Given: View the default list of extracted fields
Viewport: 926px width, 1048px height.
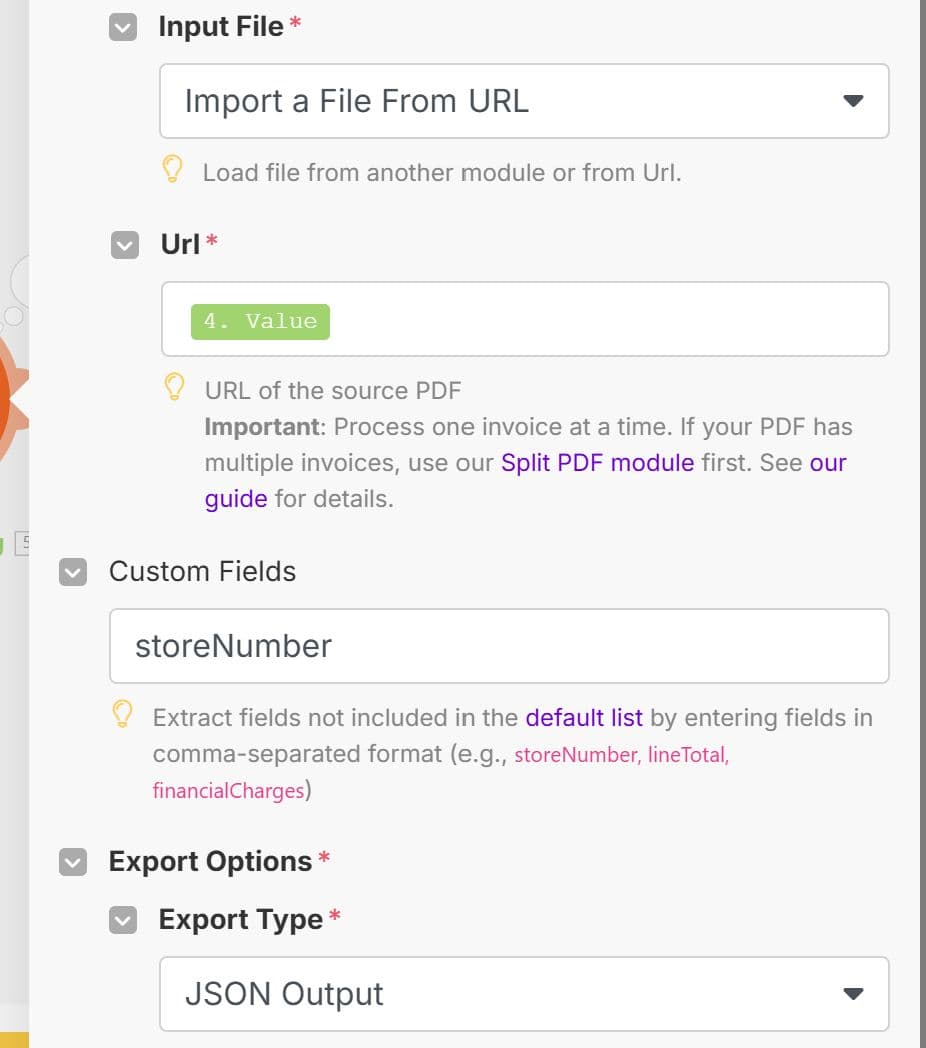Looking at the screenshot, I should tap(583, 717).
